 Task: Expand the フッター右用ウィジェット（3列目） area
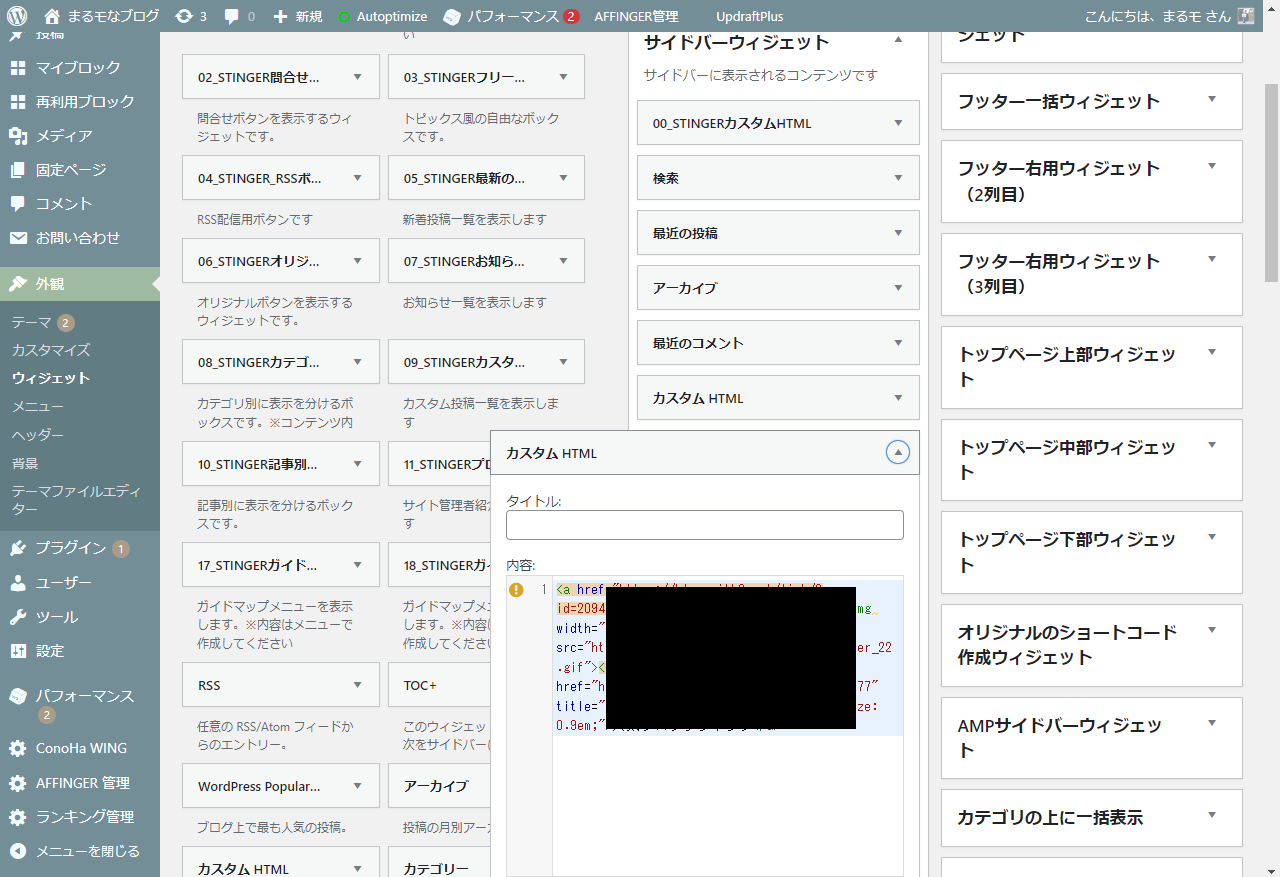coord(1212,259)
